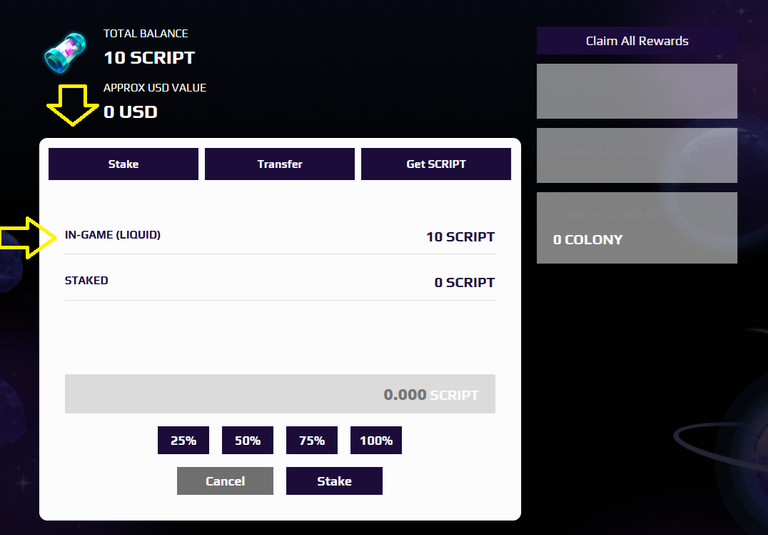This screenshot has height=535, width=768.
Task: Confirm with the bottom Stake button
Action: point(334,481)
